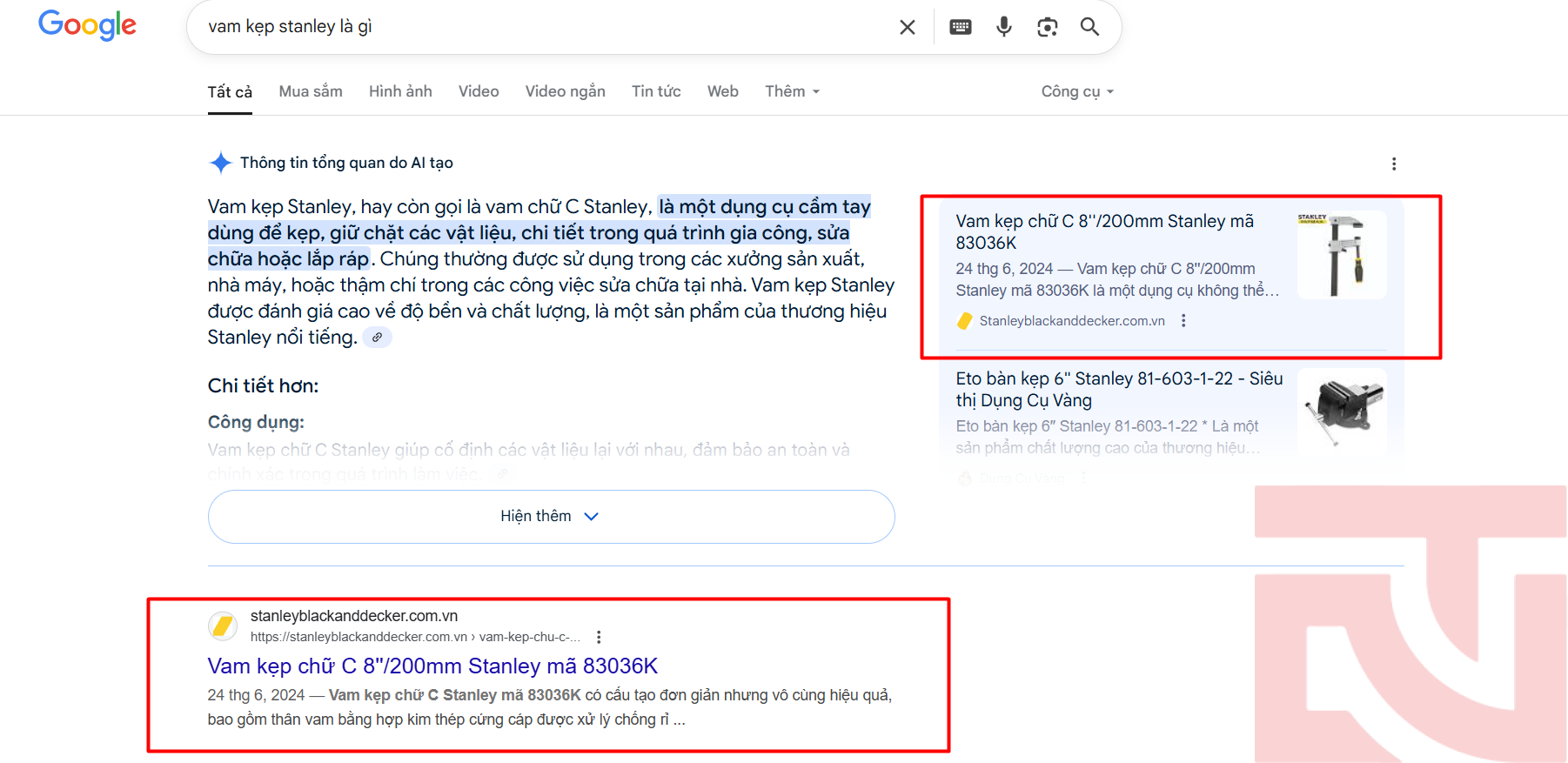Click 'Thông tin tổng quan do AI tạo' heading
Screen dimensions: 1568x763
coord(346,163)
